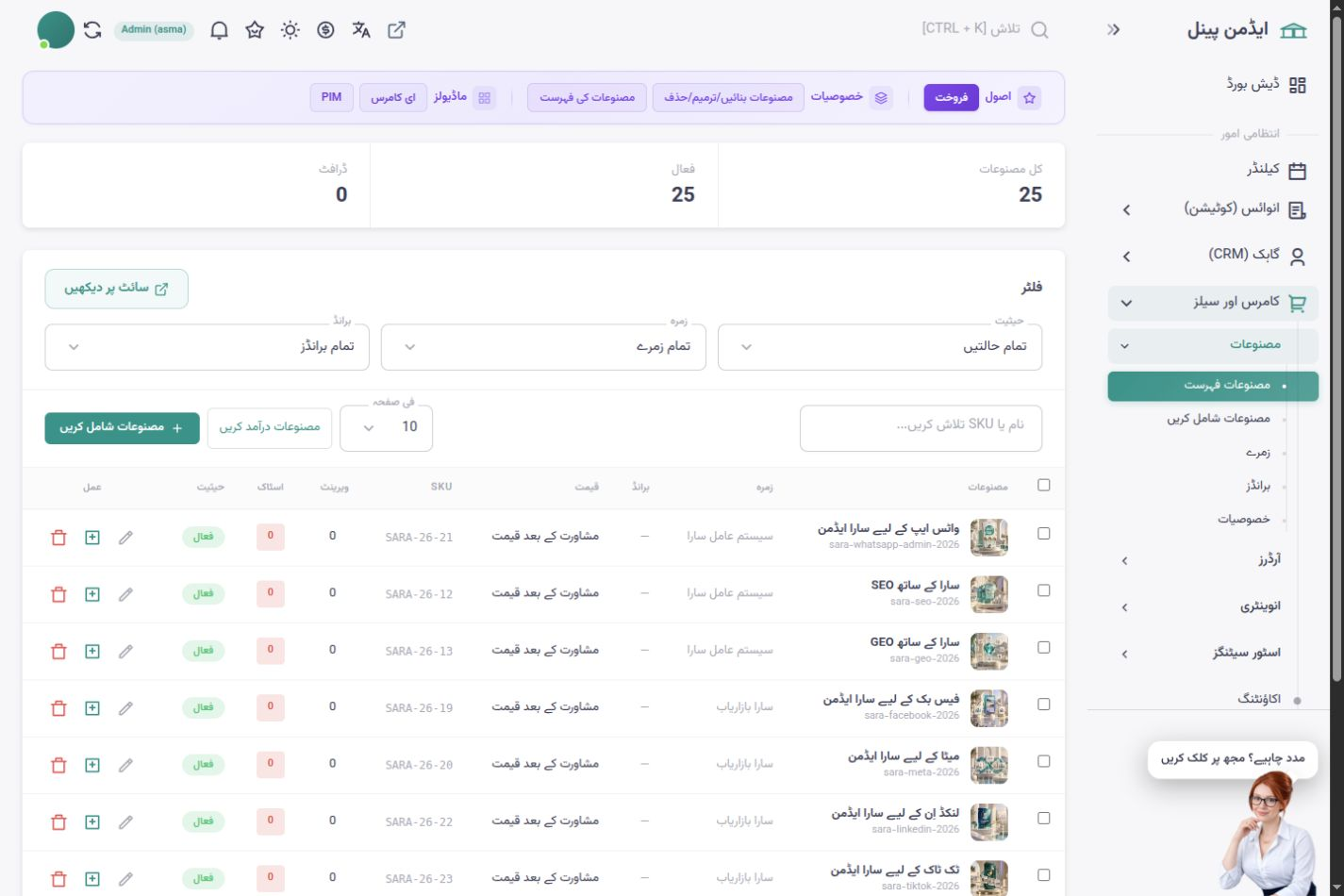Collapse the sidebar with double chevron icon
Image resolution: width=1344 pixels, height=896 pixels.
pos(1114,30)
